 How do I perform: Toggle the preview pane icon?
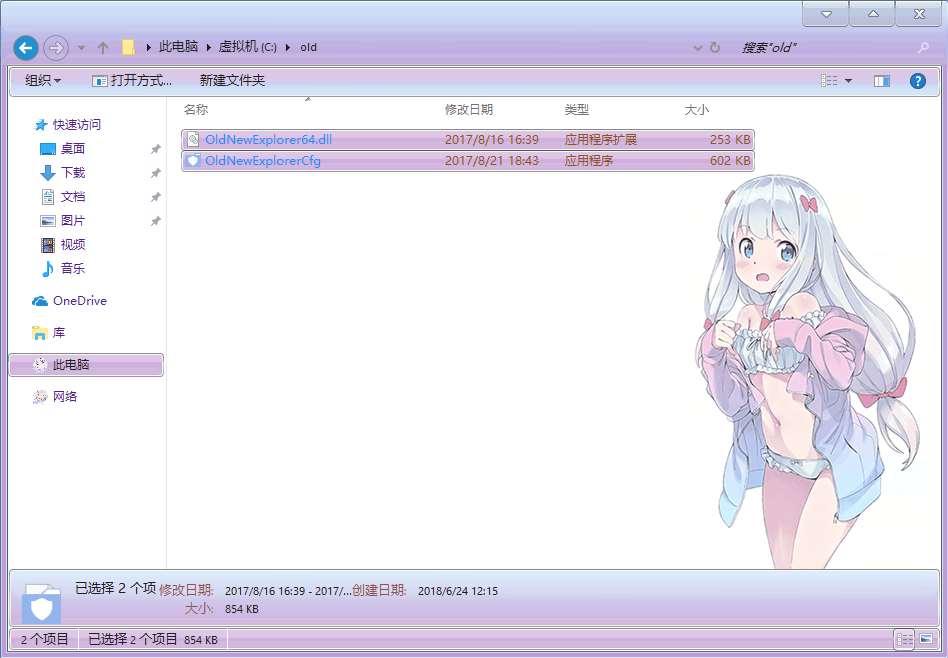(x=881, y=80)
